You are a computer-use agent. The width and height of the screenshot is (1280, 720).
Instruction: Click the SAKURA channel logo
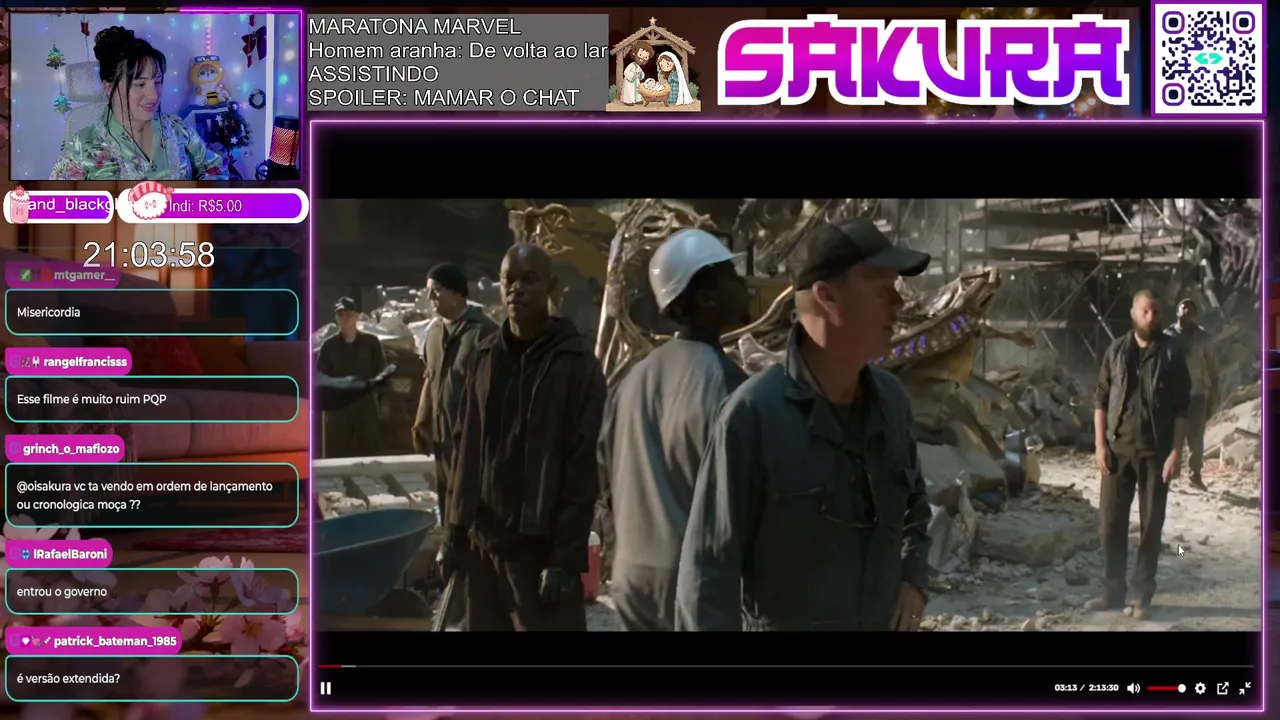click(x=923, y=62)
